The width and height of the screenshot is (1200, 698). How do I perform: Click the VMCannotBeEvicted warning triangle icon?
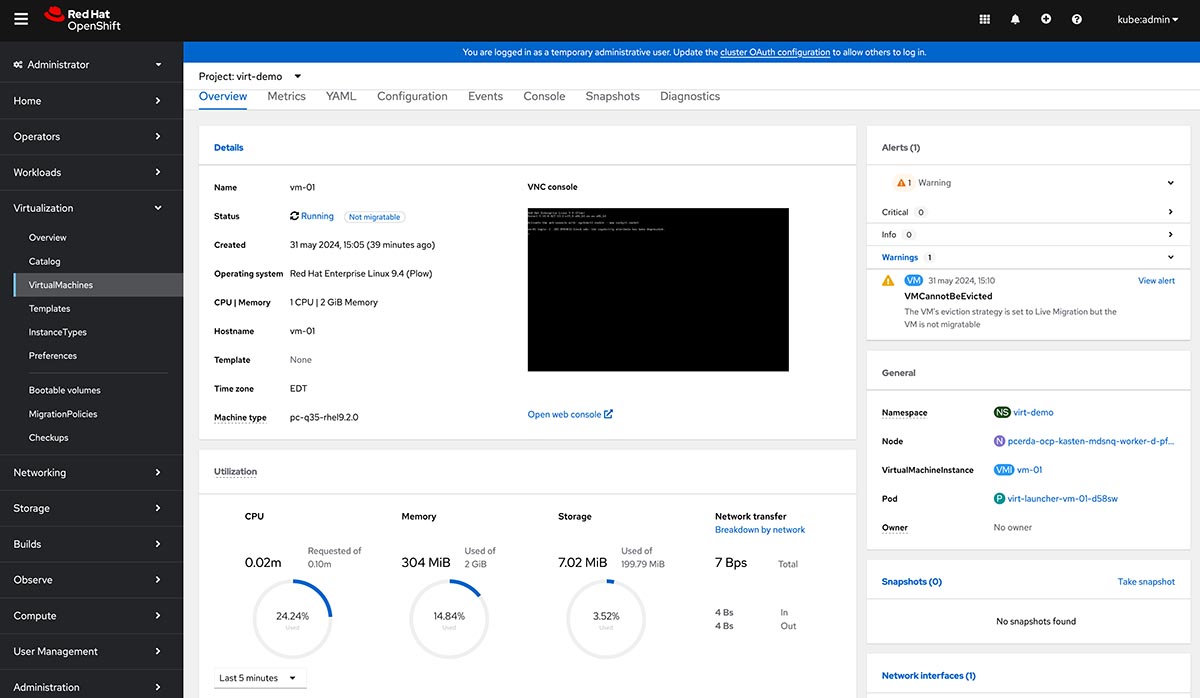tap(888, 281)
